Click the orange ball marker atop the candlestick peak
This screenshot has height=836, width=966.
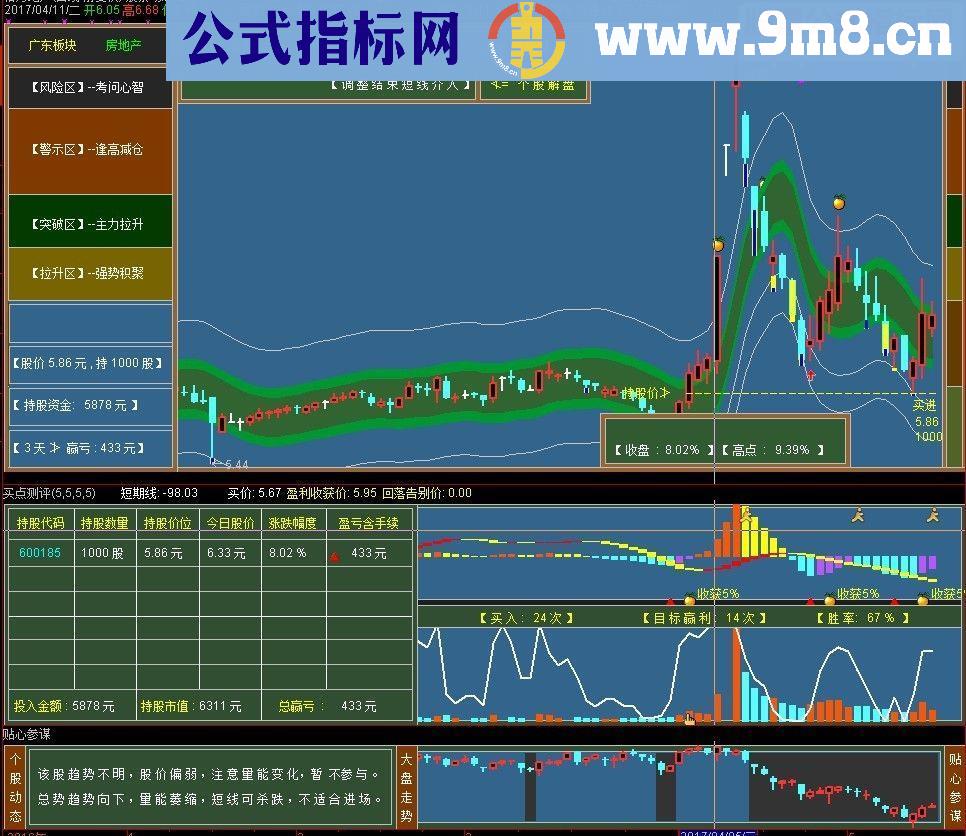coord(838,201)
